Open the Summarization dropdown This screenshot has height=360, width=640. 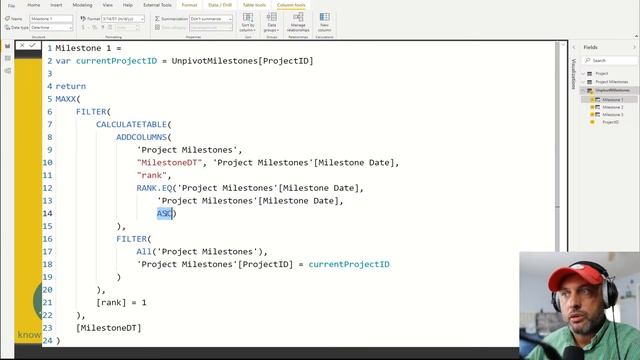(211, 19)
